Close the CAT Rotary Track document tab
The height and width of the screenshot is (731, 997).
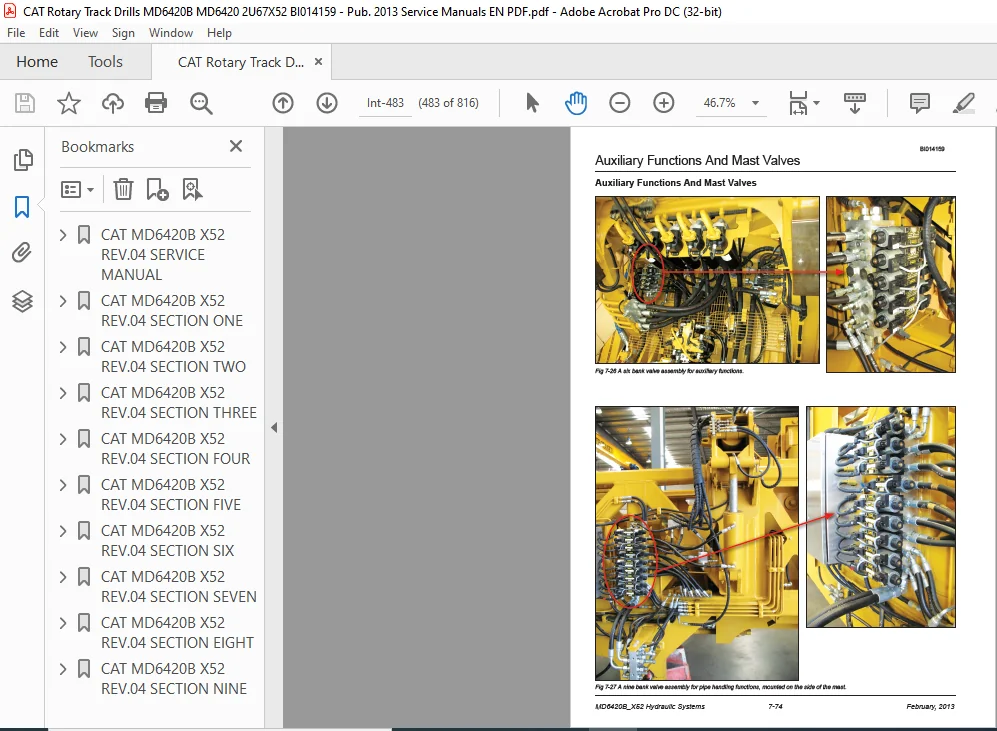point(319,62)
